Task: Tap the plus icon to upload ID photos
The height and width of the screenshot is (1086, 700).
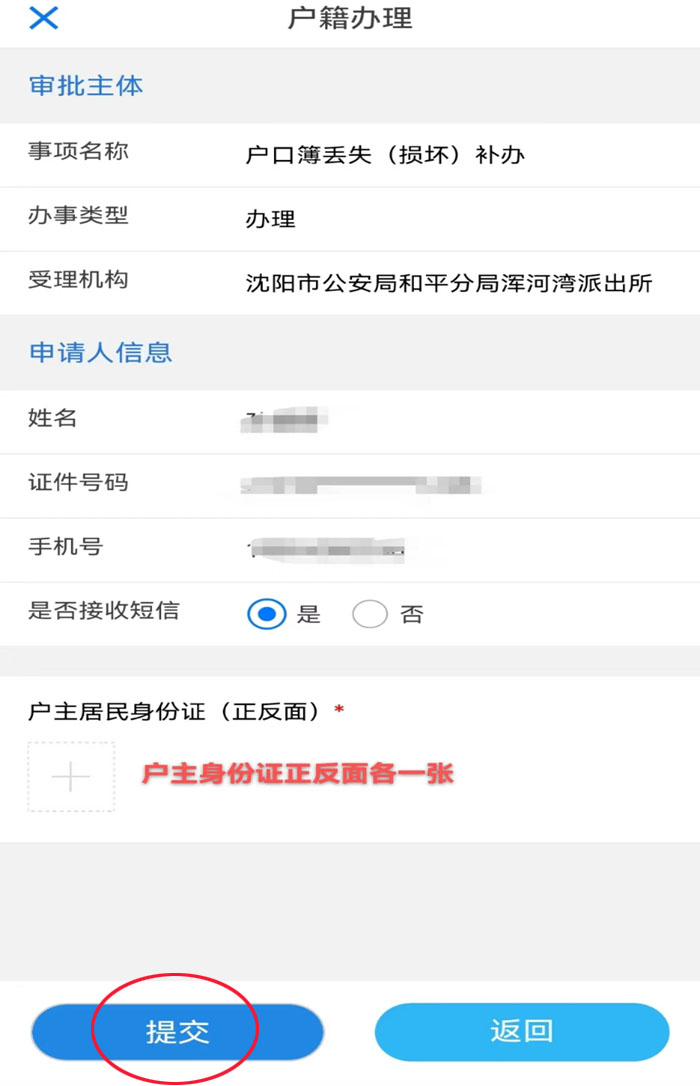Action: (x=71, y=777)
